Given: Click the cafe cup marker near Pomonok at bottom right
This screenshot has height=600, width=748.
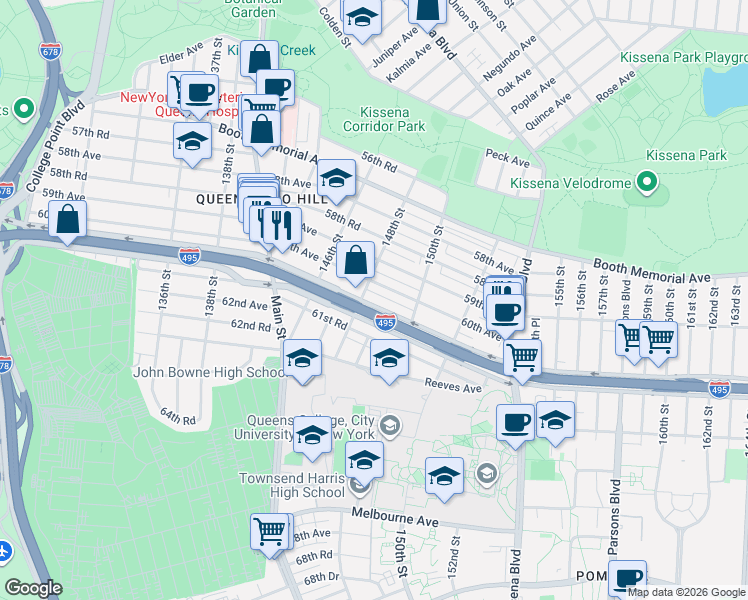Looking at the screenshot, I should click(x=627, y=581).
